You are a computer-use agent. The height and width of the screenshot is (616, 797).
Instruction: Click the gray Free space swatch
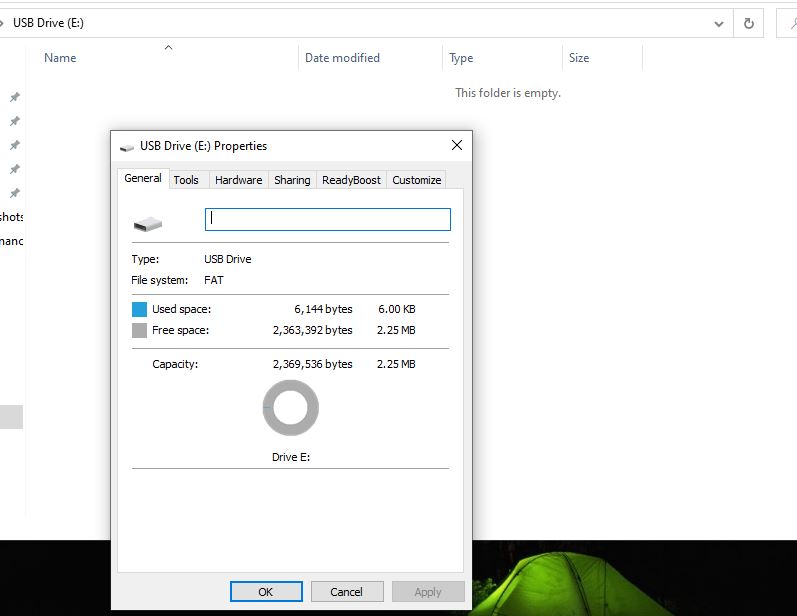(x=139, y=330)
